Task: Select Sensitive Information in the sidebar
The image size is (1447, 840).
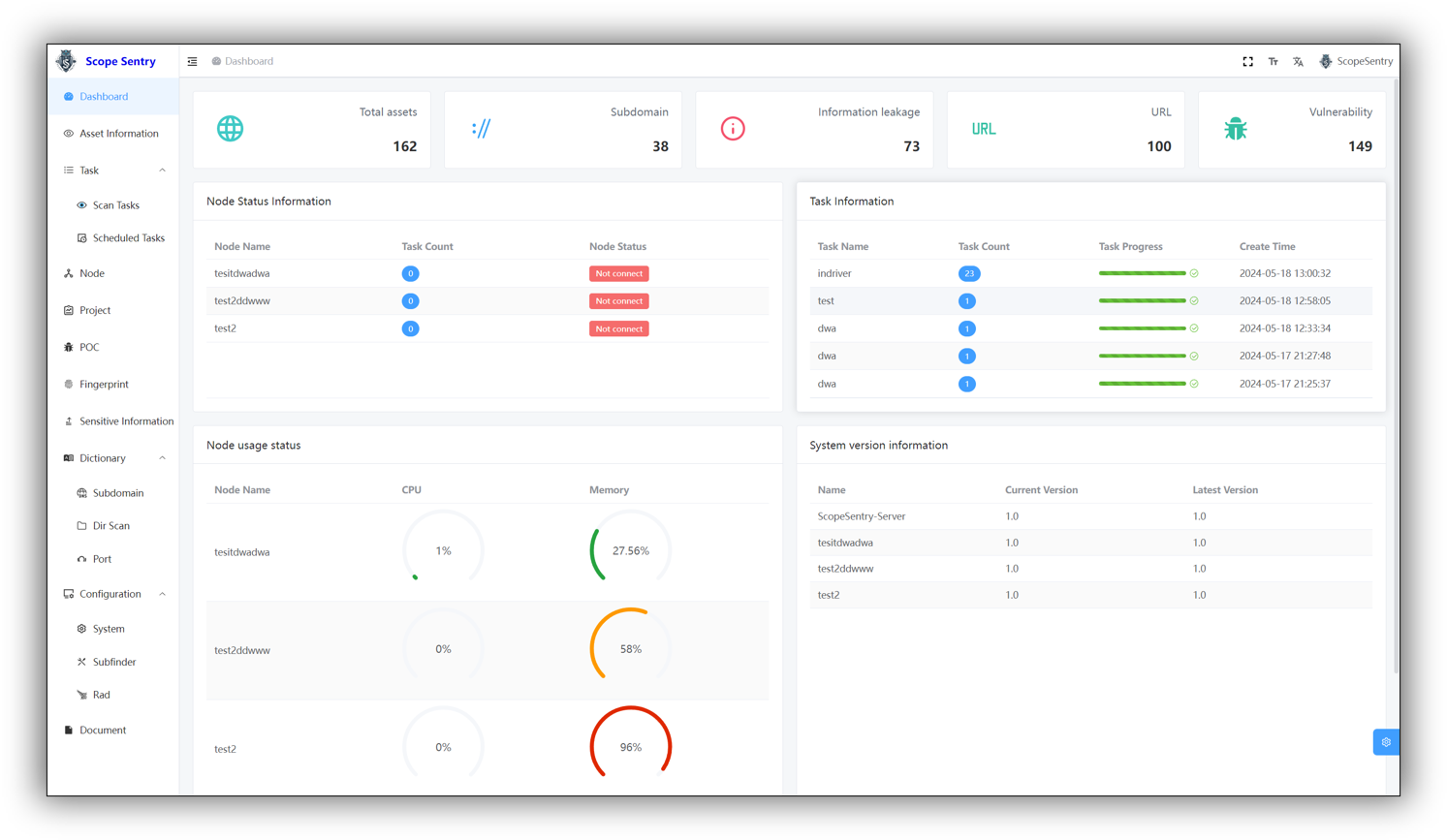Action: [x=126, y=421]
